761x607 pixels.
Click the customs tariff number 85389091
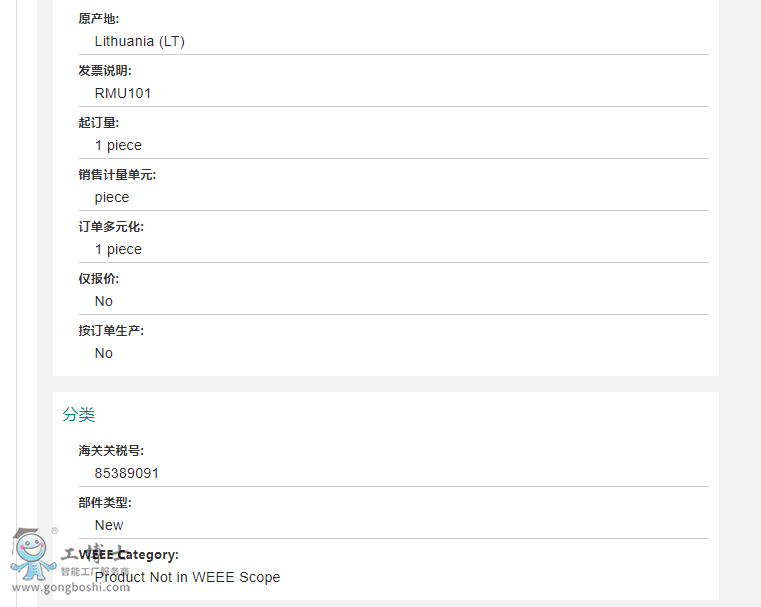(127, 473)
